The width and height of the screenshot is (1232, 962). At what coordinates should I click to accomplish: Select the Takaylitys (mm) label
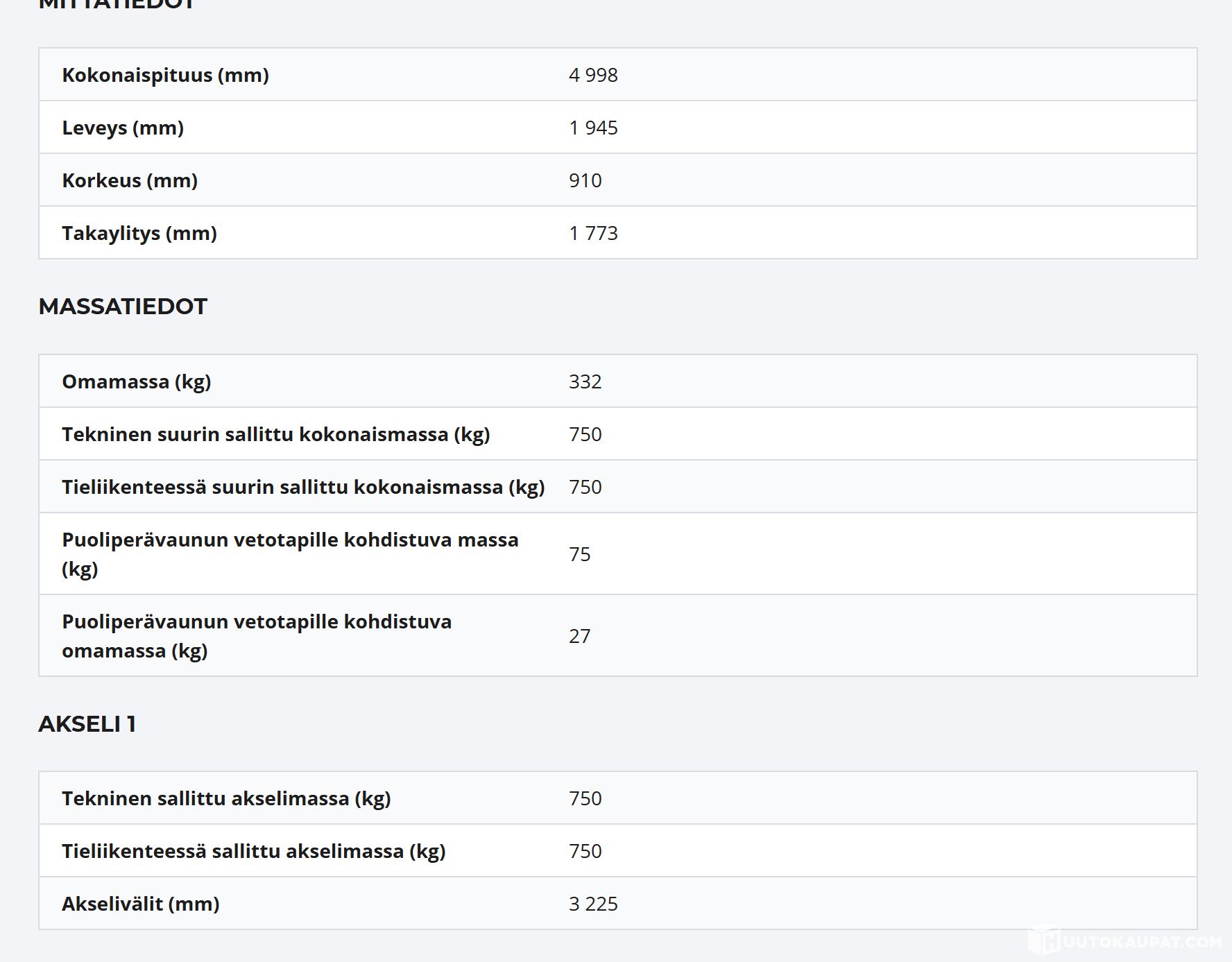139,233
